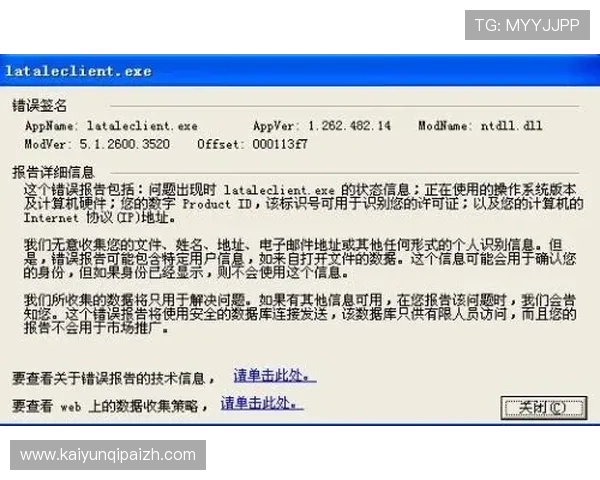Click the 错误签名 section heading

(x=39, y=106)
